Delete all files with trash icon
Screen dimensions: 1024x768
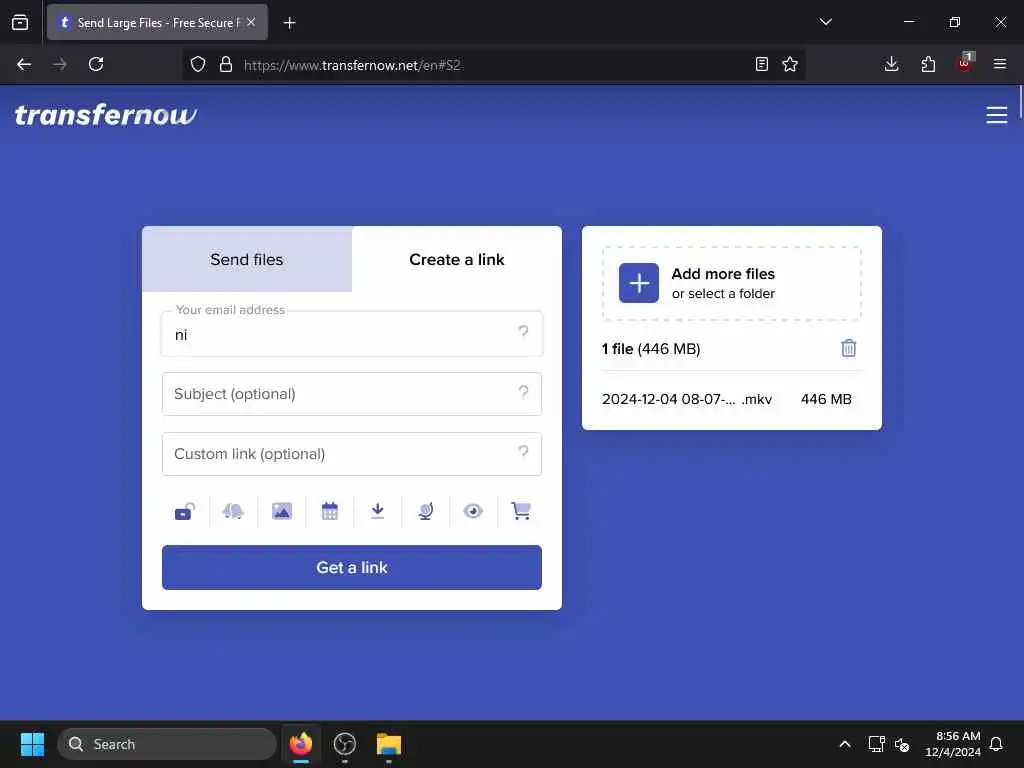848,348
